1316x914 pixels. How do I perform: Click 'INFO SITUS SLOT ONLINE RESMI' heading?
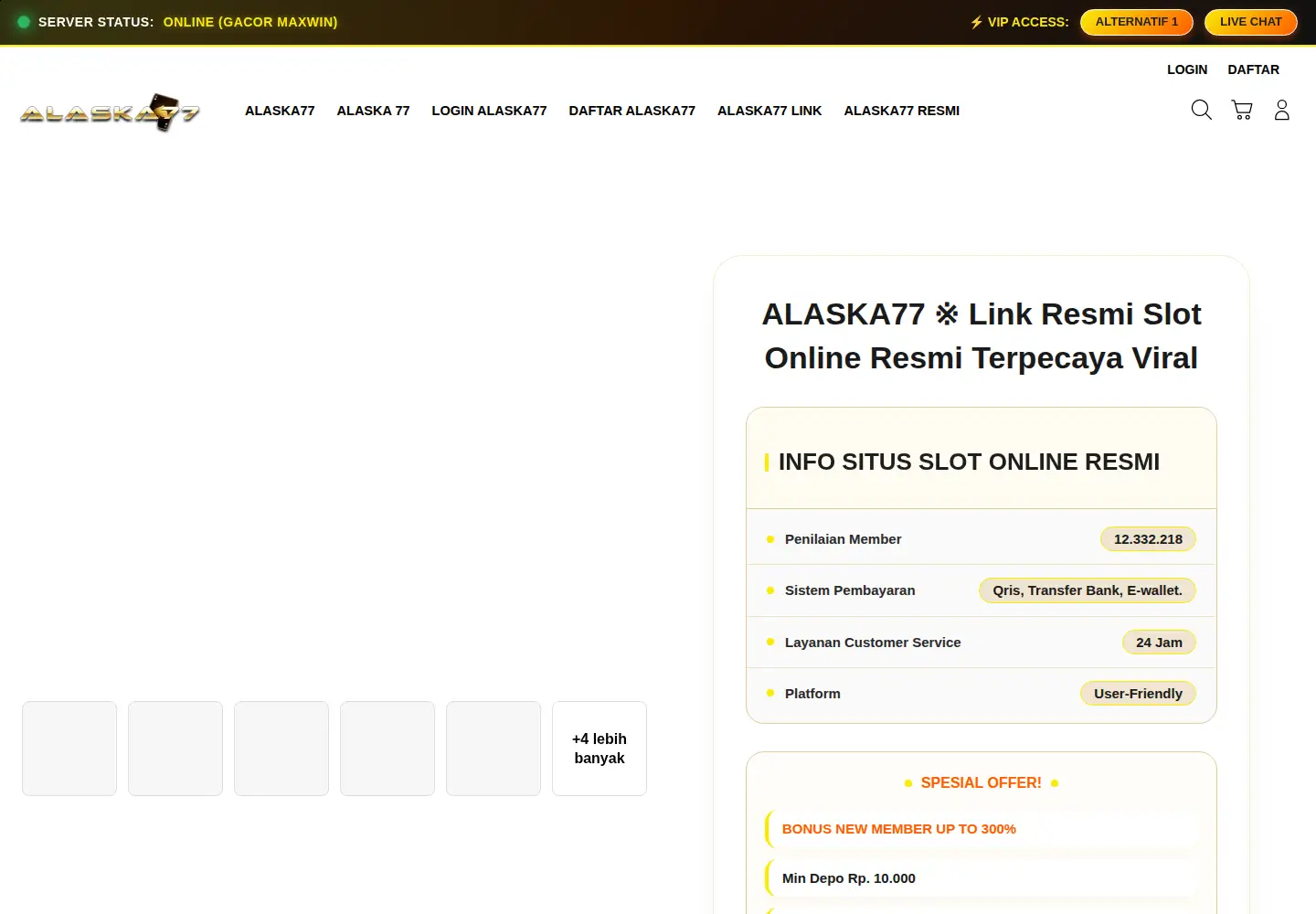pos(969,462)
